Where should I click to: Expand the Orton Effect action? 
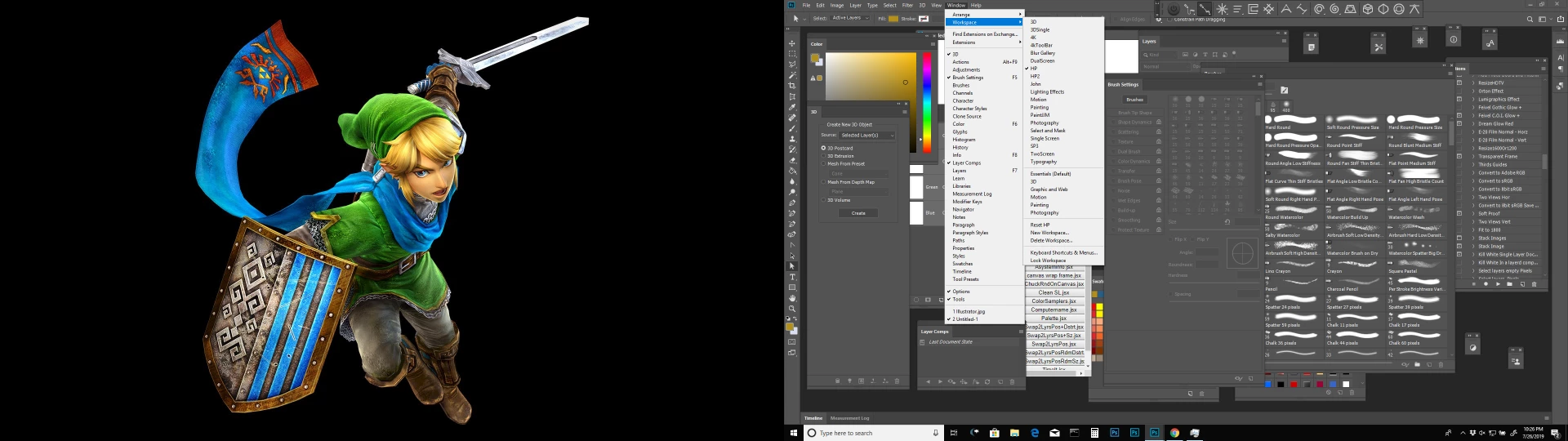click(x=1473, y=91)
